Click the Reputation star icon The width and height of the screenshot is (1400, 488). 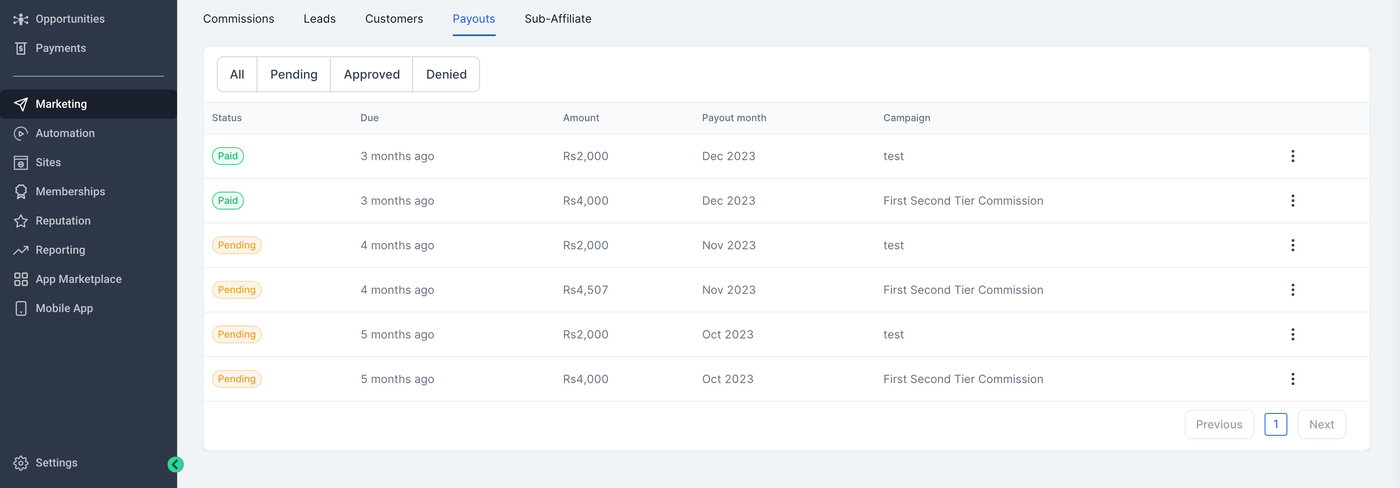pos(21,221)
